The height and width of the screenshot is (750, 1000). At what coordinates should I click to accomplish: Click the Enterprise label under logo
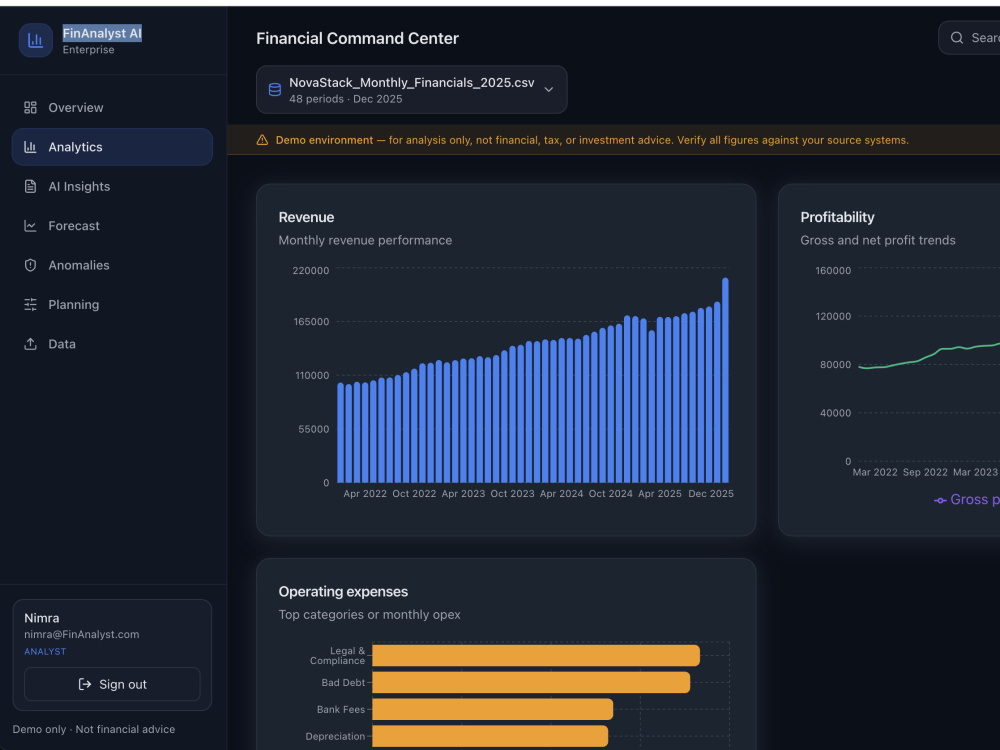click(89, 50)
